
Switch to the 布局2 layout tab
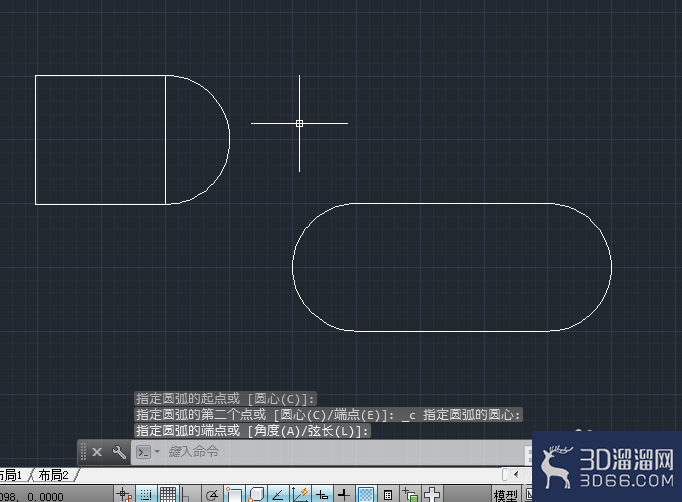tap(54, 475)
